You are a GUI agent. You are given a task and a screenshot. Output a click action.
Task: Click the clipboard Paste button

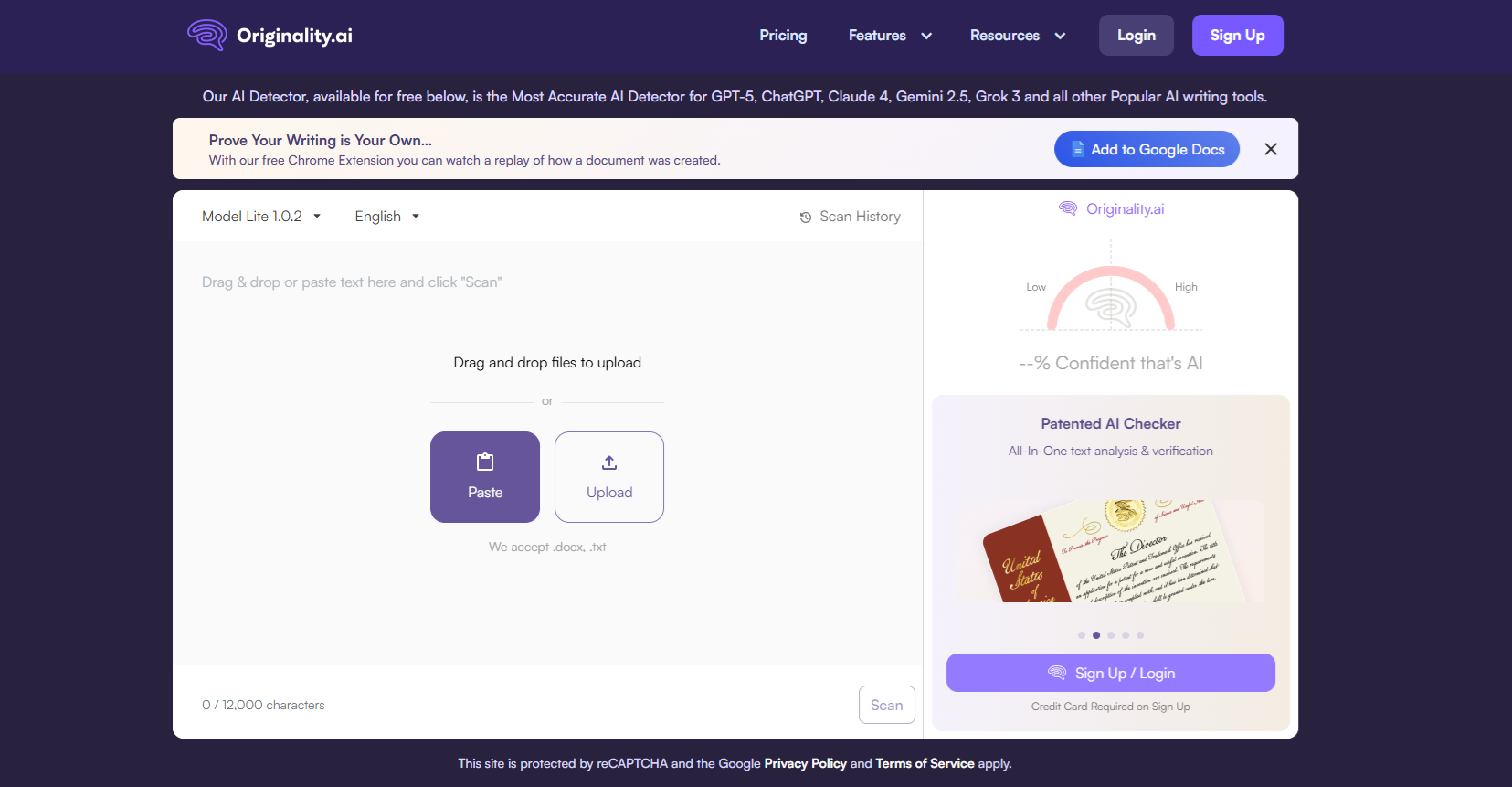485,477
